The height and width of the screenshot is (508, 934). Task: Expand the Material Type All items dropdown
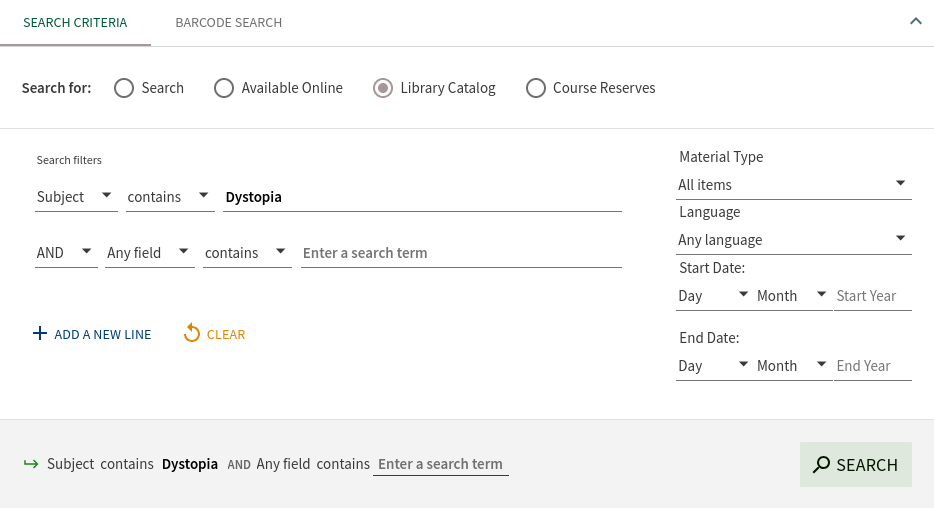pos(793,185)
